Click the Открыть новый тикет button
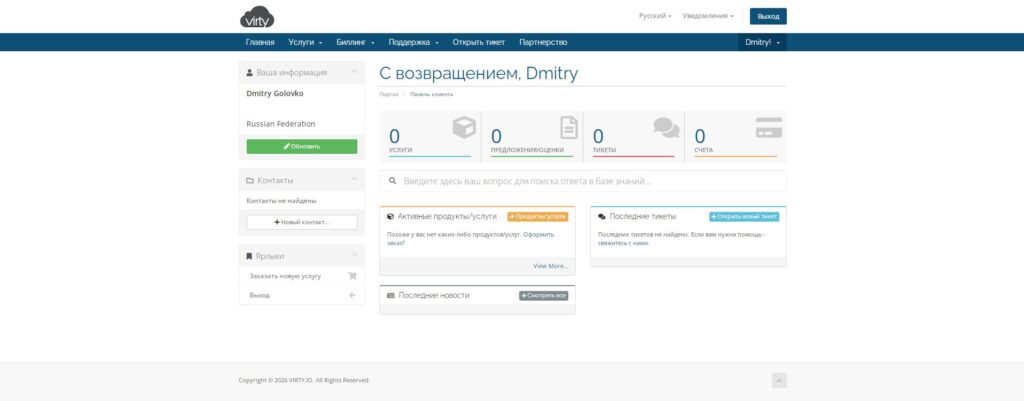The image size is (1024, 401). [744, 217]
